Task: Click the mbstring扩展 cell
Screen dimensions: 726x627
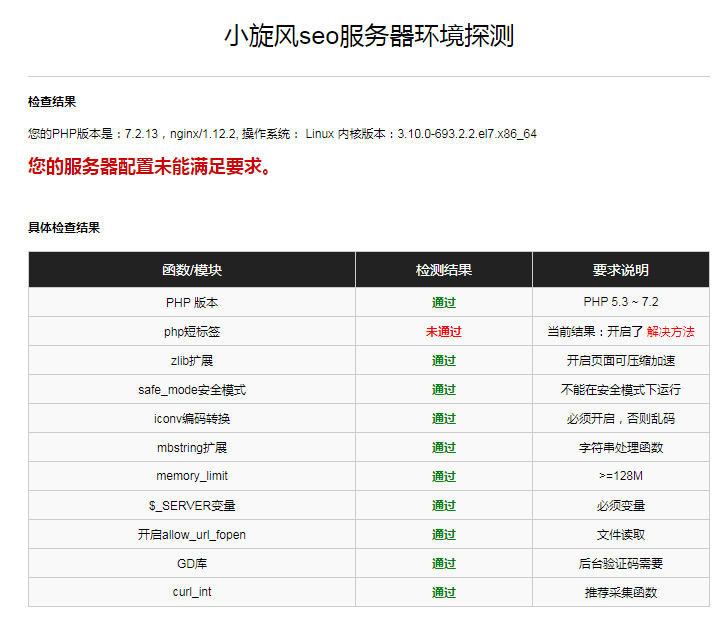Action: 192,448
